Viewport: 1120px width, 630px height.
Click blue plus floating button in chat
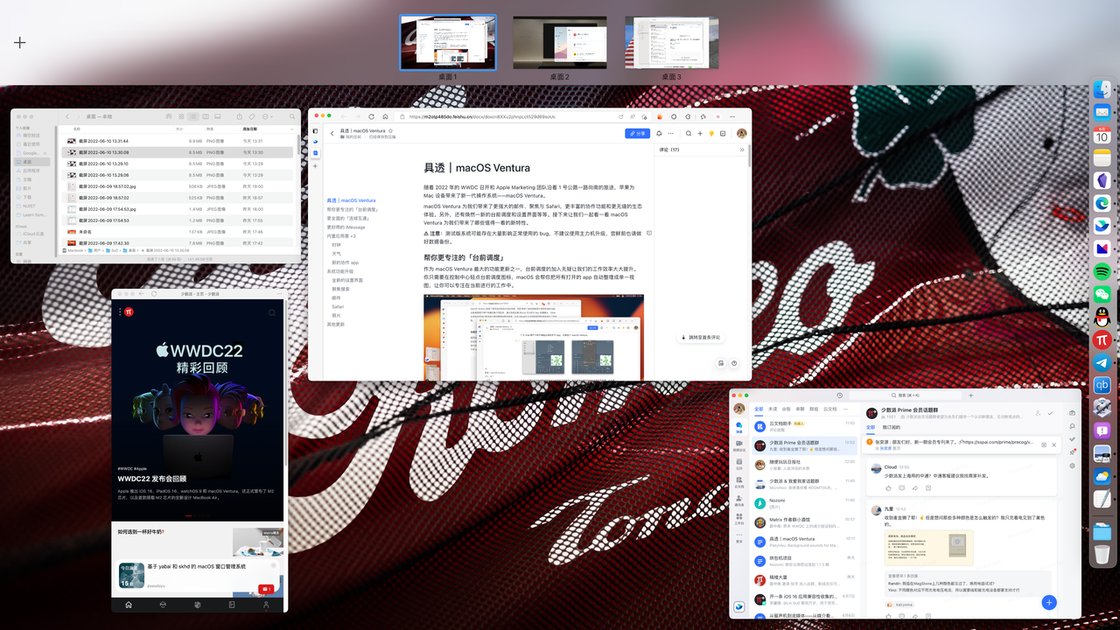click(x=1049, y=602)
